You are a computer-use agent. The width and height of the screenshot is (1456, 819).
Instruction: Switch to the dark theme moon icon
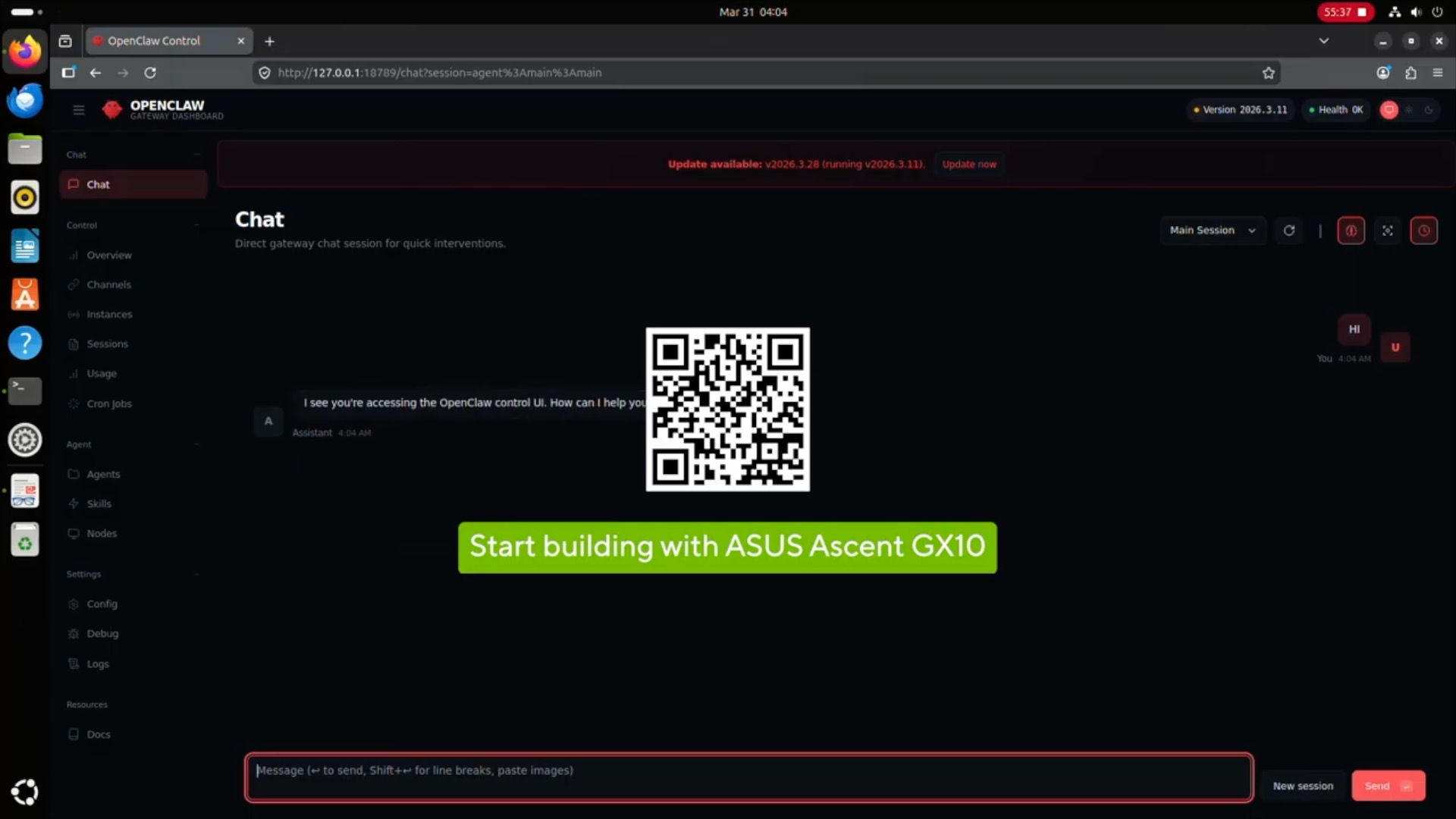coord(1429,110)
